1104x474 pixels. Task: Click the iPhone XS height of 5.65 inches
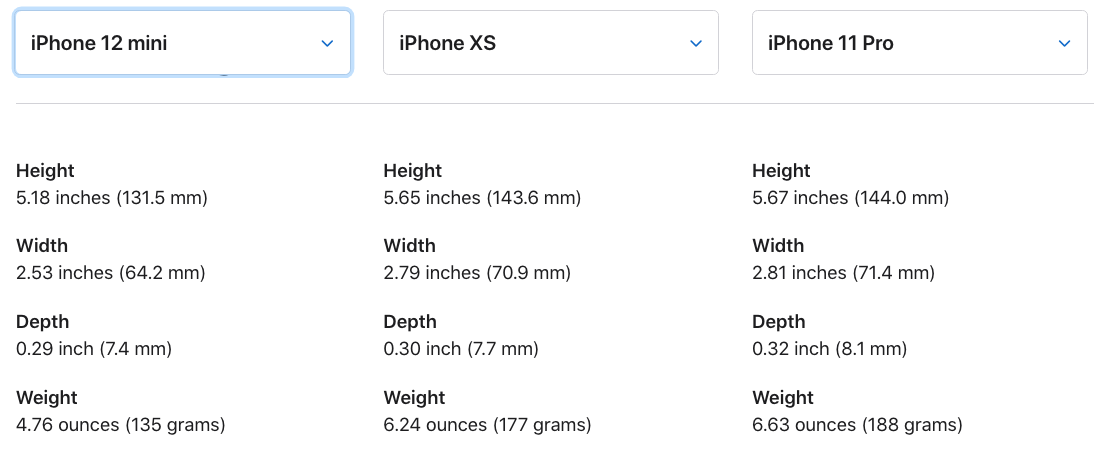tap(482, 198)
